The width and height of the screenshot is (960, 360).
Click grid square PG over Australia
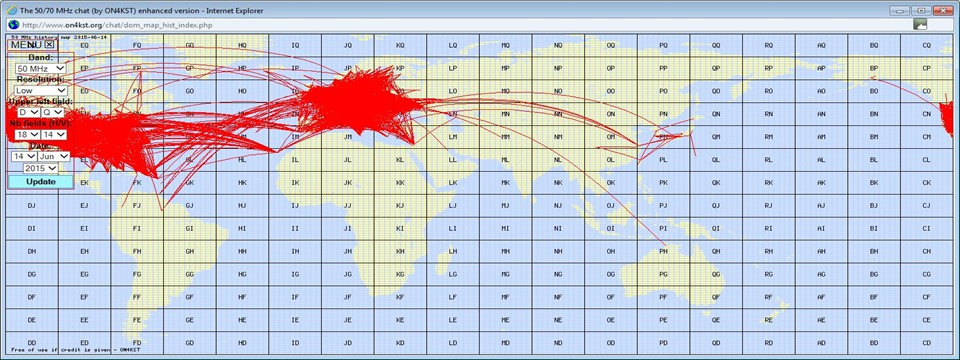[664, 274]
